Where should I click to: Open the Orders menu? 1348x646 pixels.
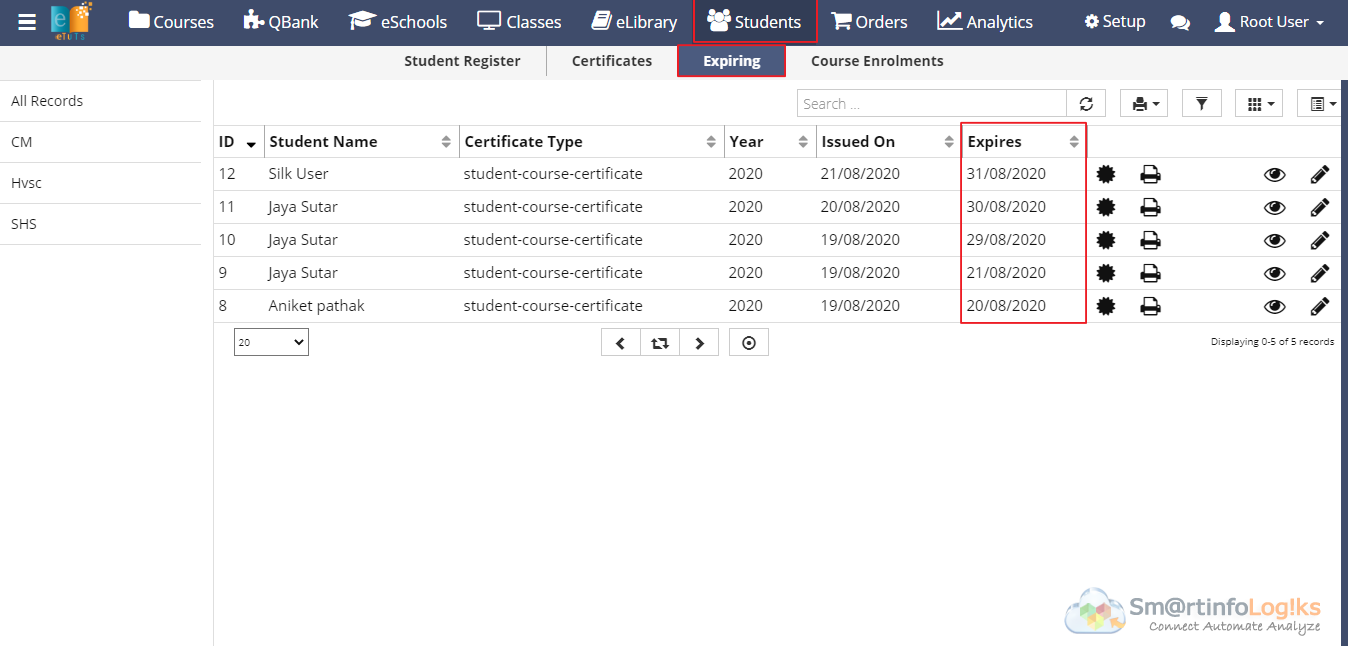[870, 22]
